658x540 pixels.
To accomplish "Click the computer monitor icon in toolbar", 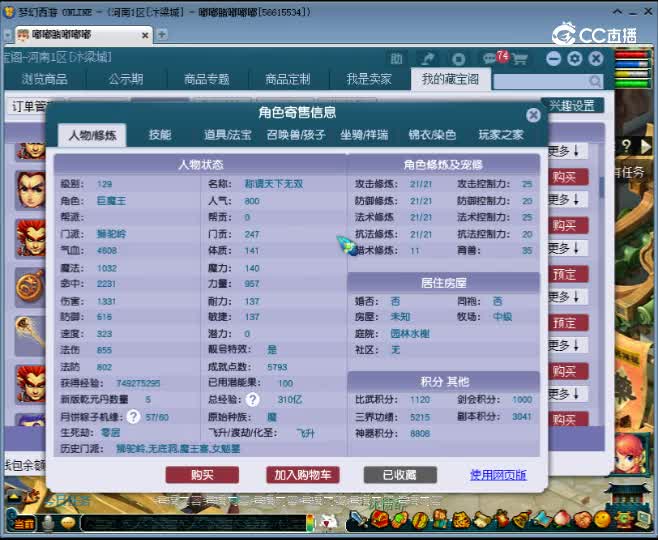I will [x=642, y=520].
